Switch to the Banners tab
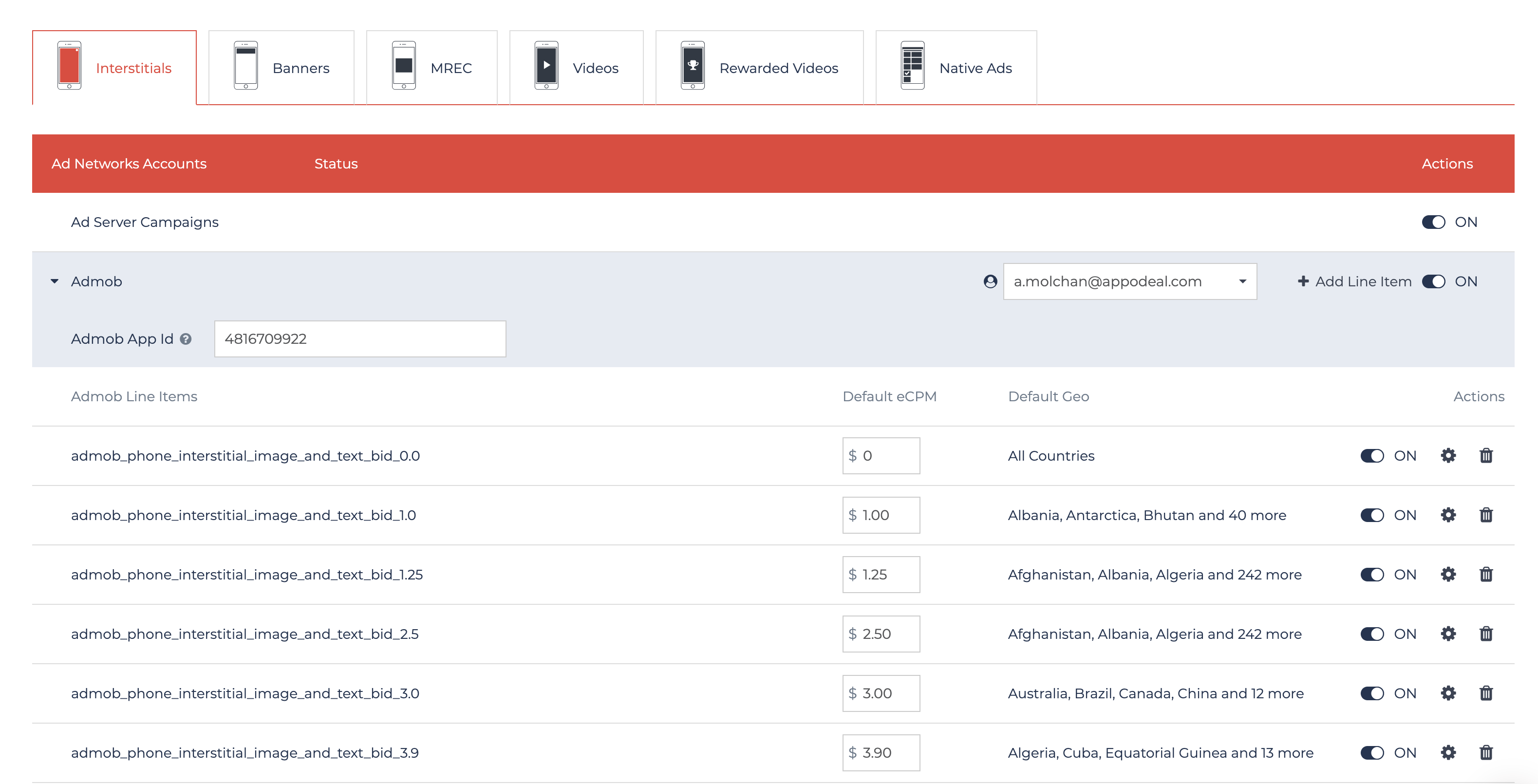The image size is (1538, 784). 281,68
